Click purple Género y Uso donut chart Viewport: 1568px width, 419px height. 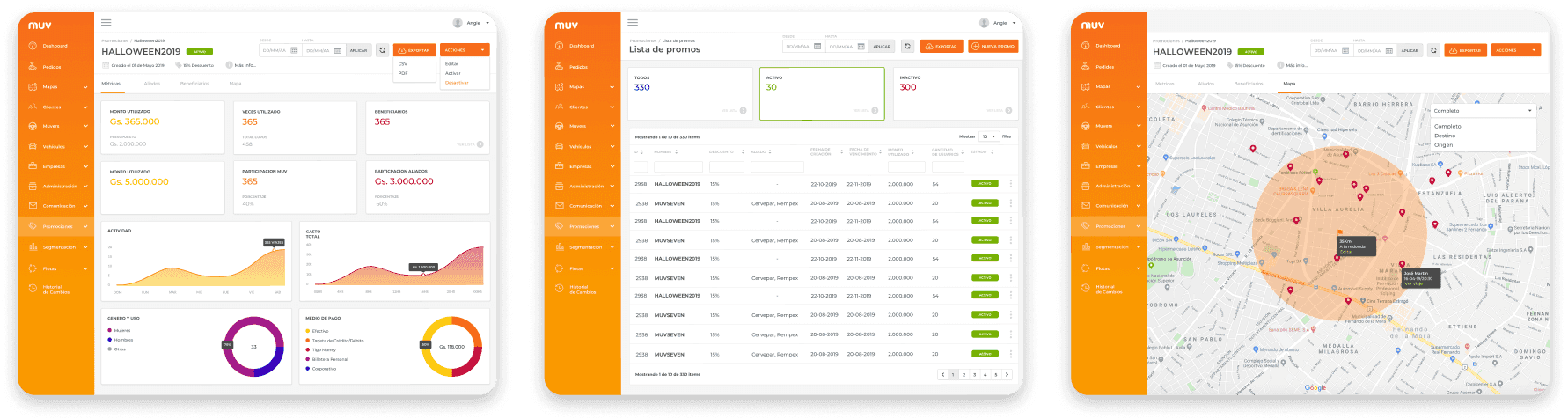(253, 347)
